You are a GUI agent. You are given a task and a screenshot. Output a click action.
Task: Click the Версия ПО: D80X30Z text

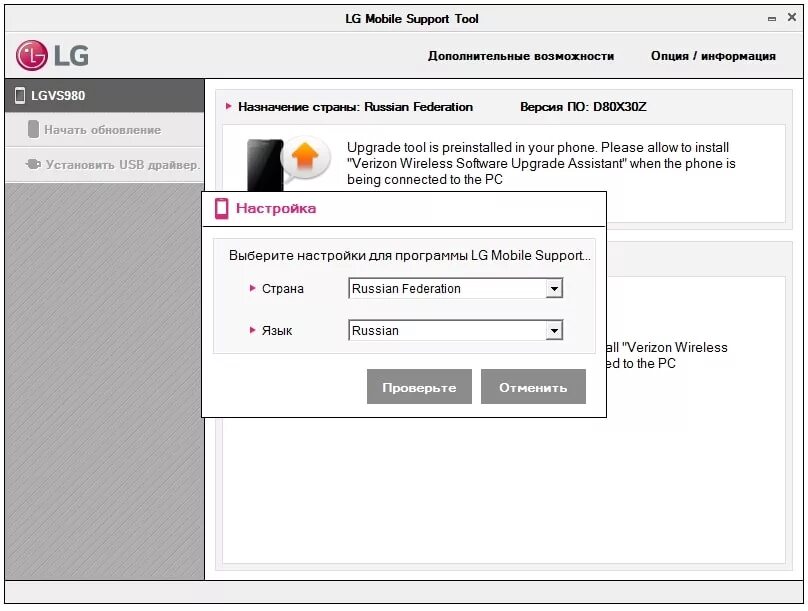(583, 107)
